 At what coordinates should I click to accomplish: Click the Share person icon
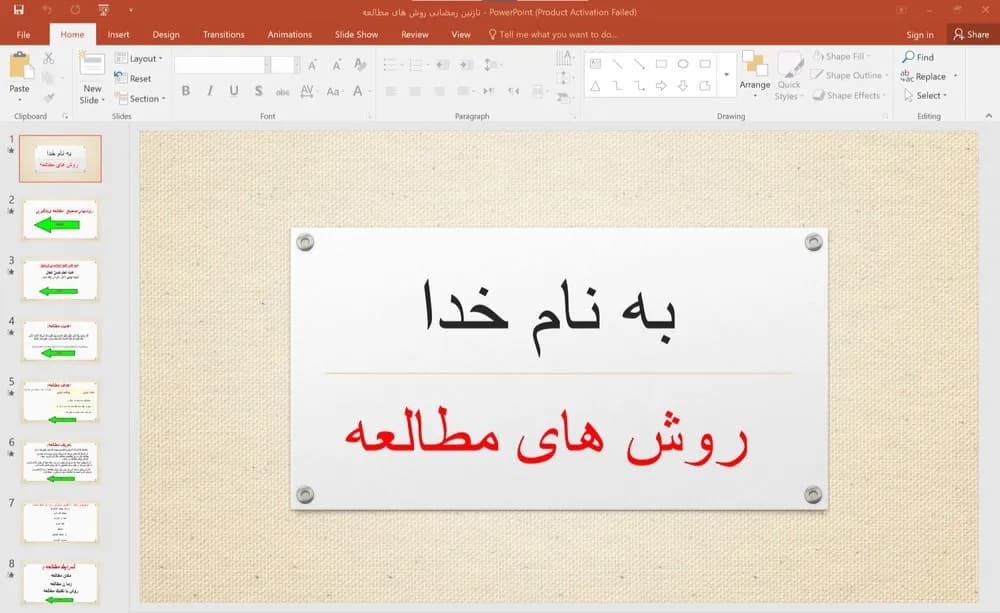(959, 34)
